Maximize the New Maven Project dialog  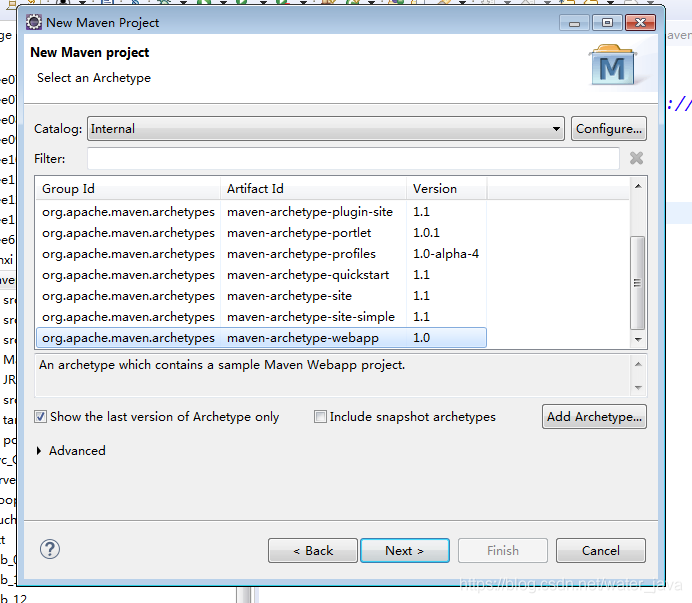click(607, 23)
